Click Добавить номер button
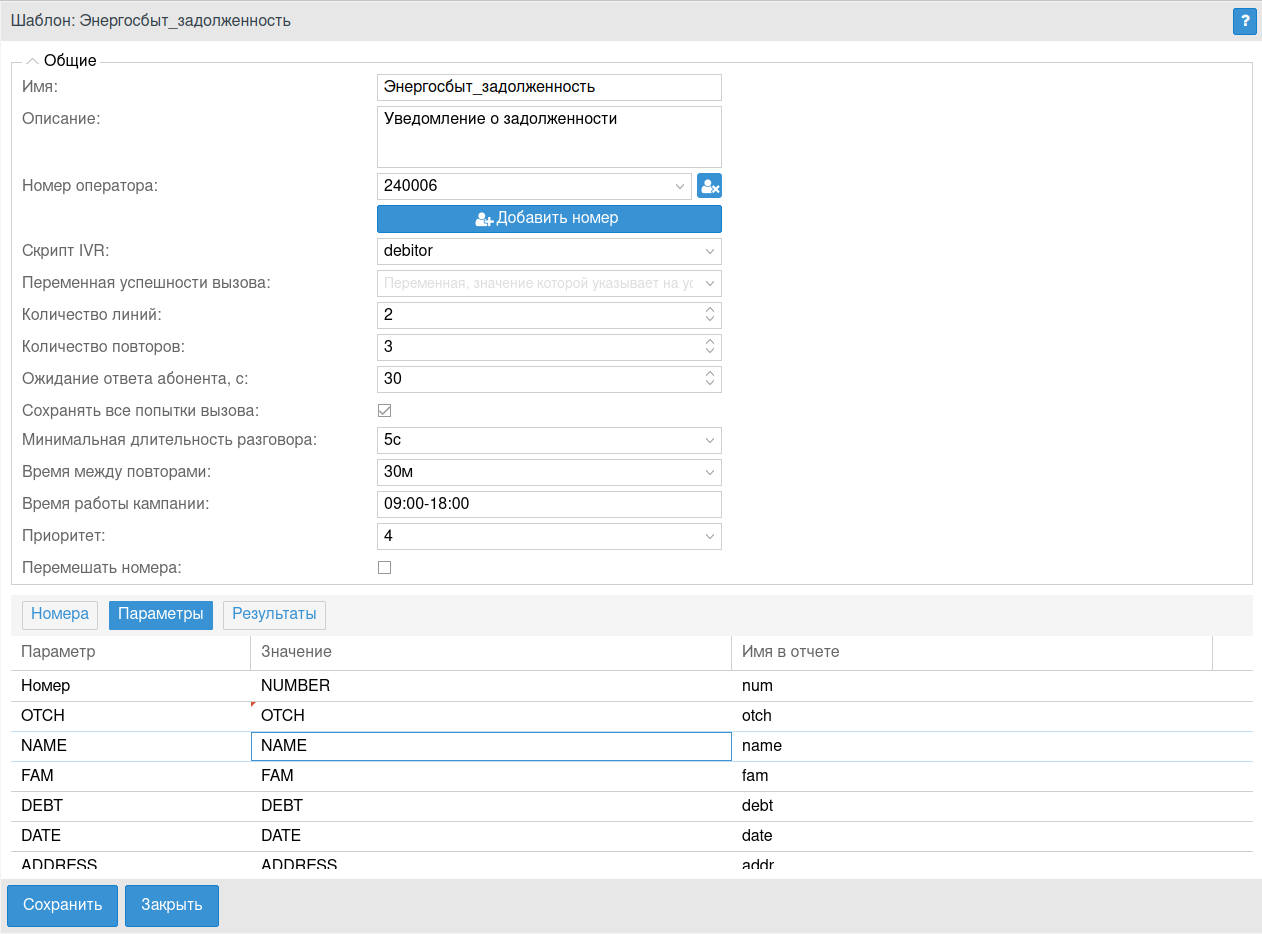 pyautogui.click(x=549, y=218)
